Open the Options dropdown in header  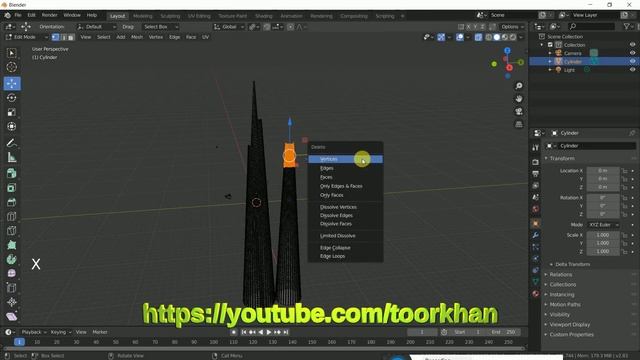coord(512,27)
